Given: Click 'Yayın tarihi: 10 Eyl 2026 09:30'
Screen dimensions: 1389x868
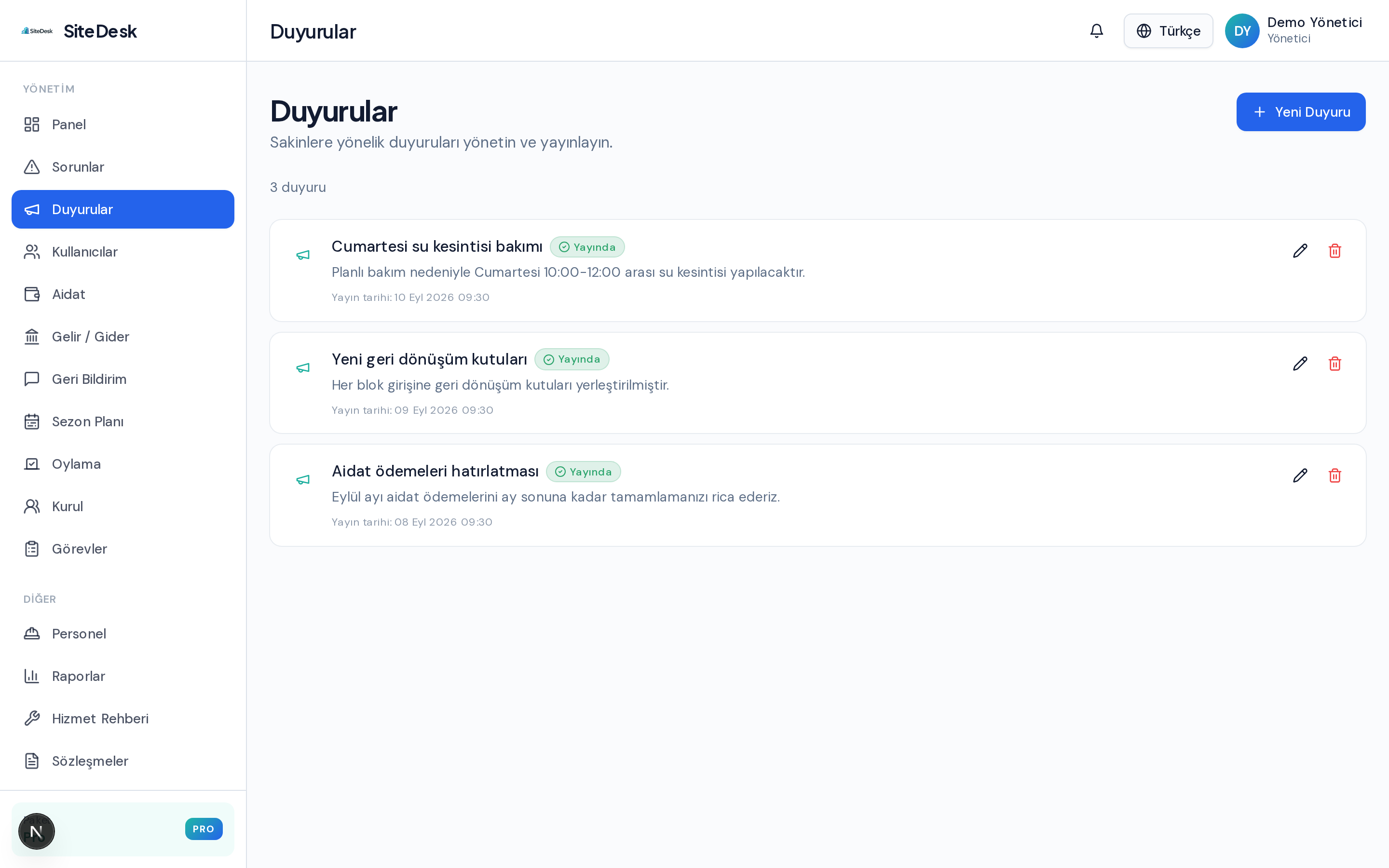Looking at the screenshot, I should (410, 298).
